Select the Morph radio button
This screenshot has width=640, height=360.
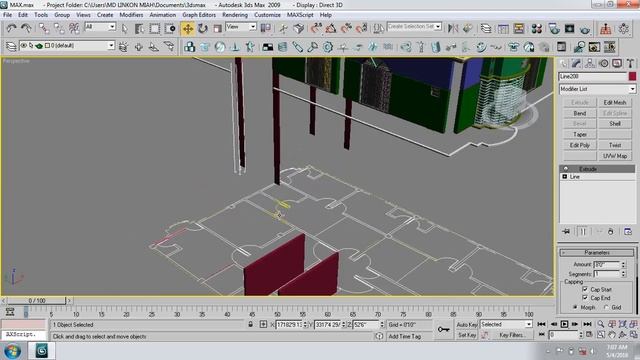tap(576, 307)
